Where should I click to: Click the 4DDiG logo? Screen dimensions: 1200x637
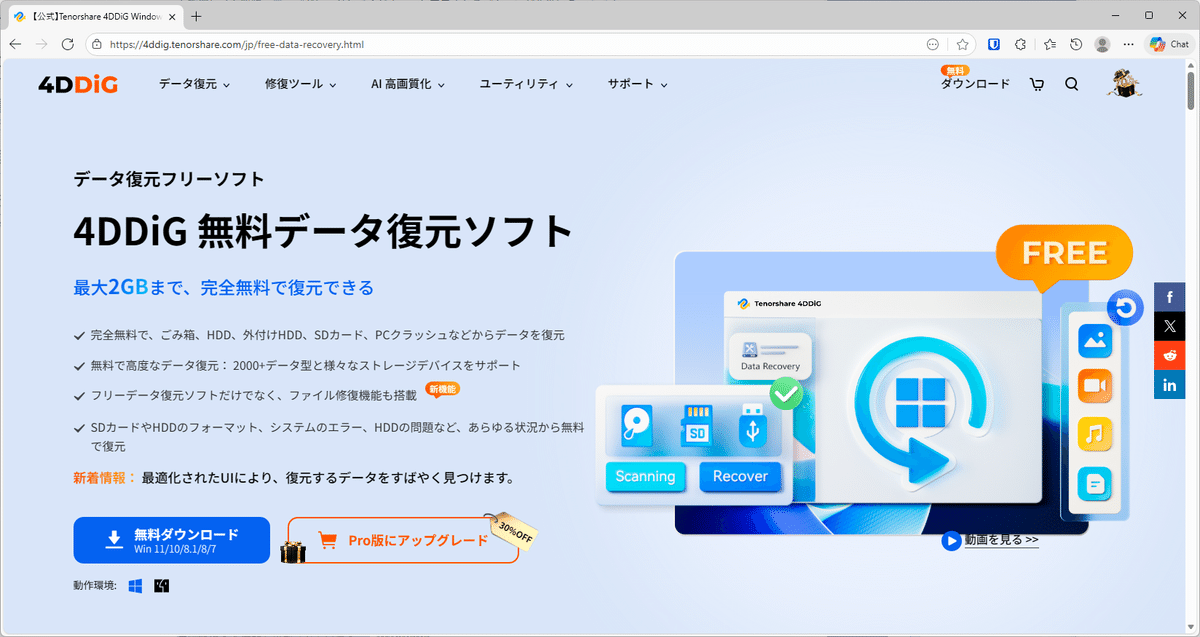[77, 84]
